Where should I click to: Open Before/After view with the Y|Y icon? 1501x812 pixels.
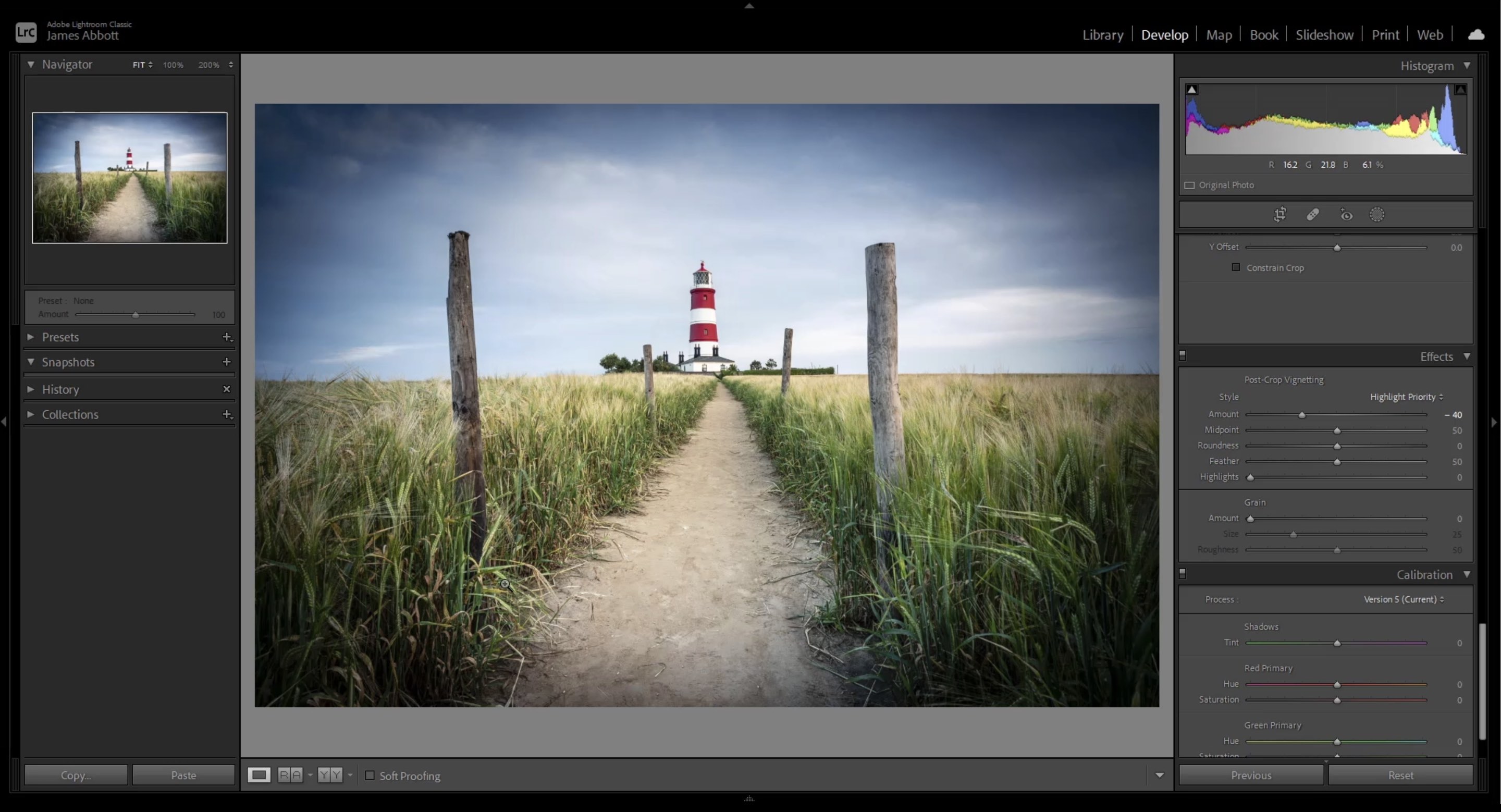click(x=330, y=776)
